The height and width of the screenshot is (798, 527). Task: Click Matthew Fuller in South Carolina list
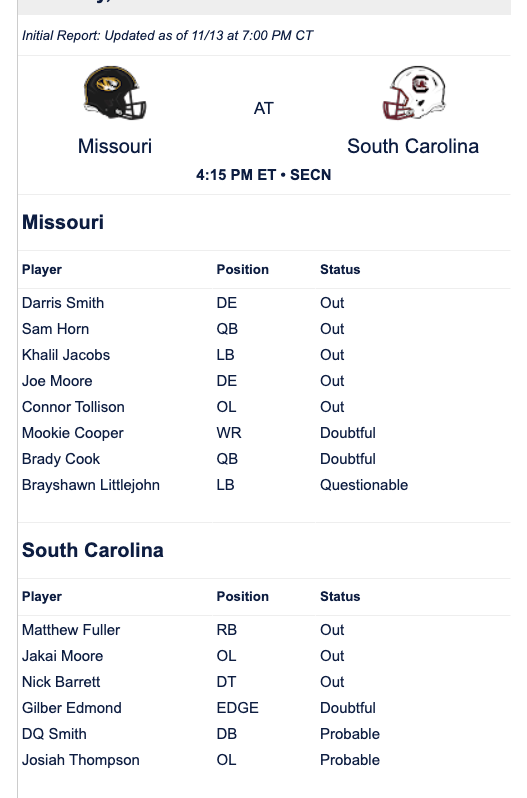[x=71, y=630]
